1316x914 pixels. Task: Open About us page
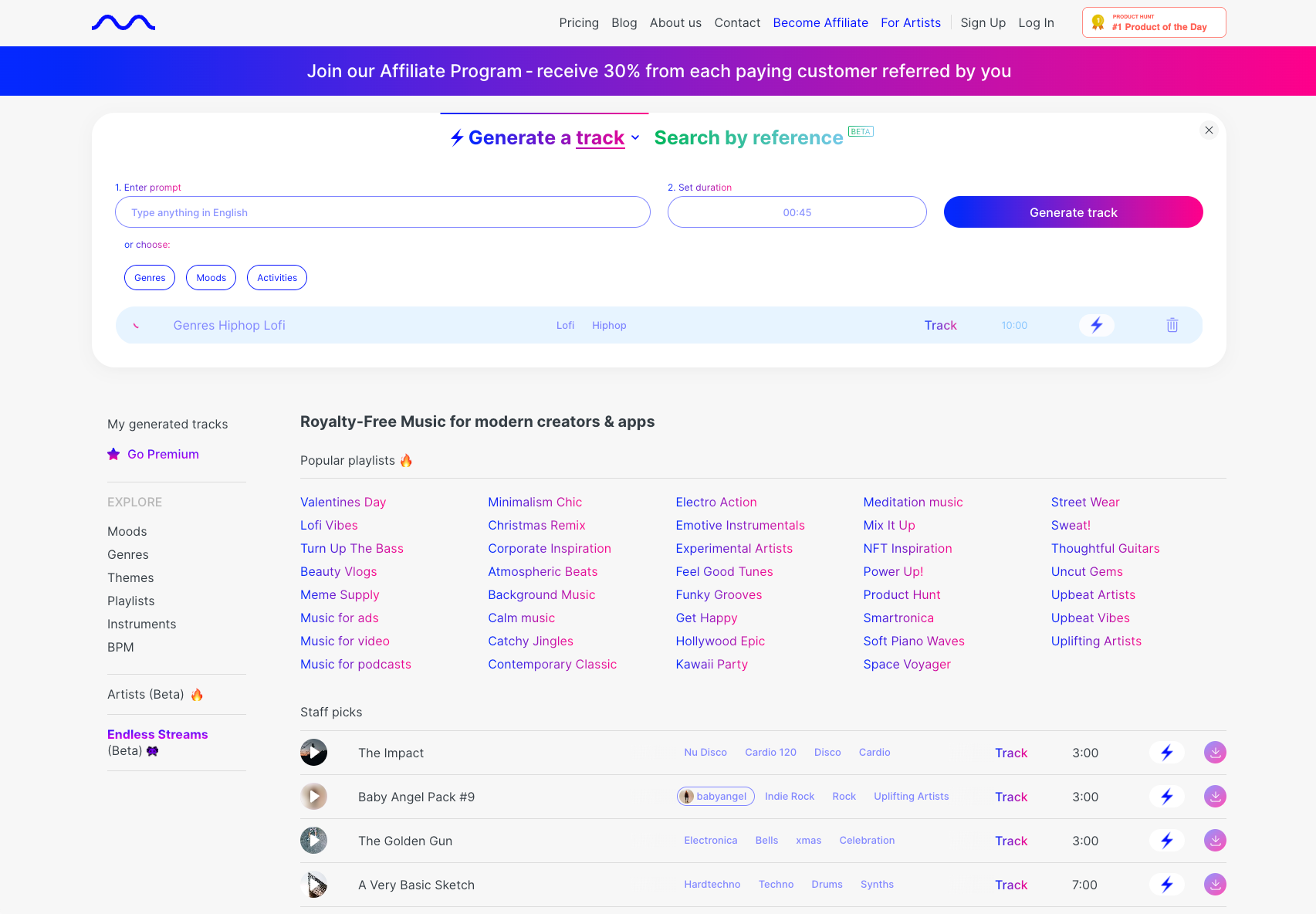pyautogui.click(x=675, y=23)
